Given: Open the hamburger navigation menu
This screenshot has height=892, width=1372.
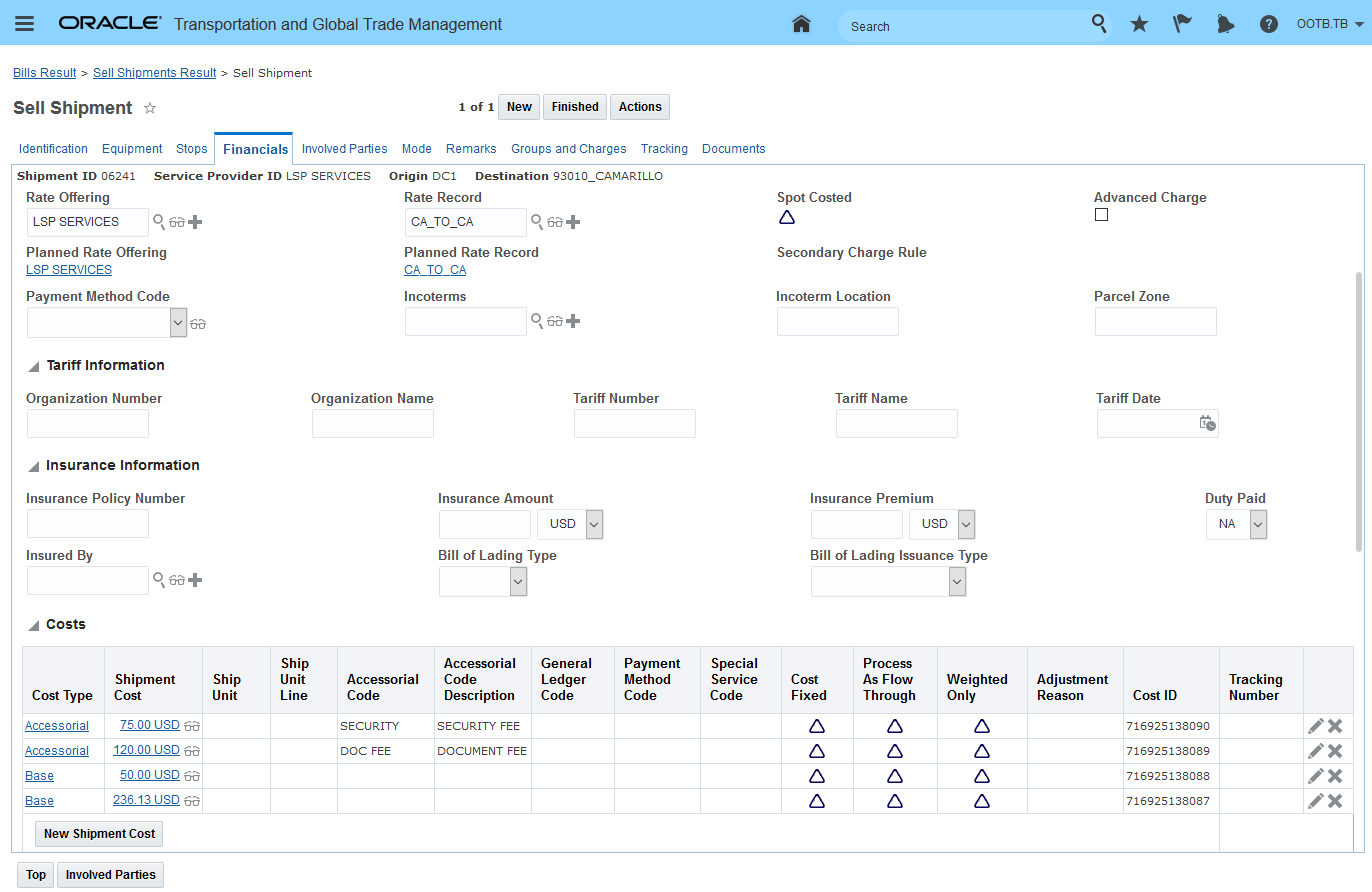Looking at the screenshot, I should [24, 24].
